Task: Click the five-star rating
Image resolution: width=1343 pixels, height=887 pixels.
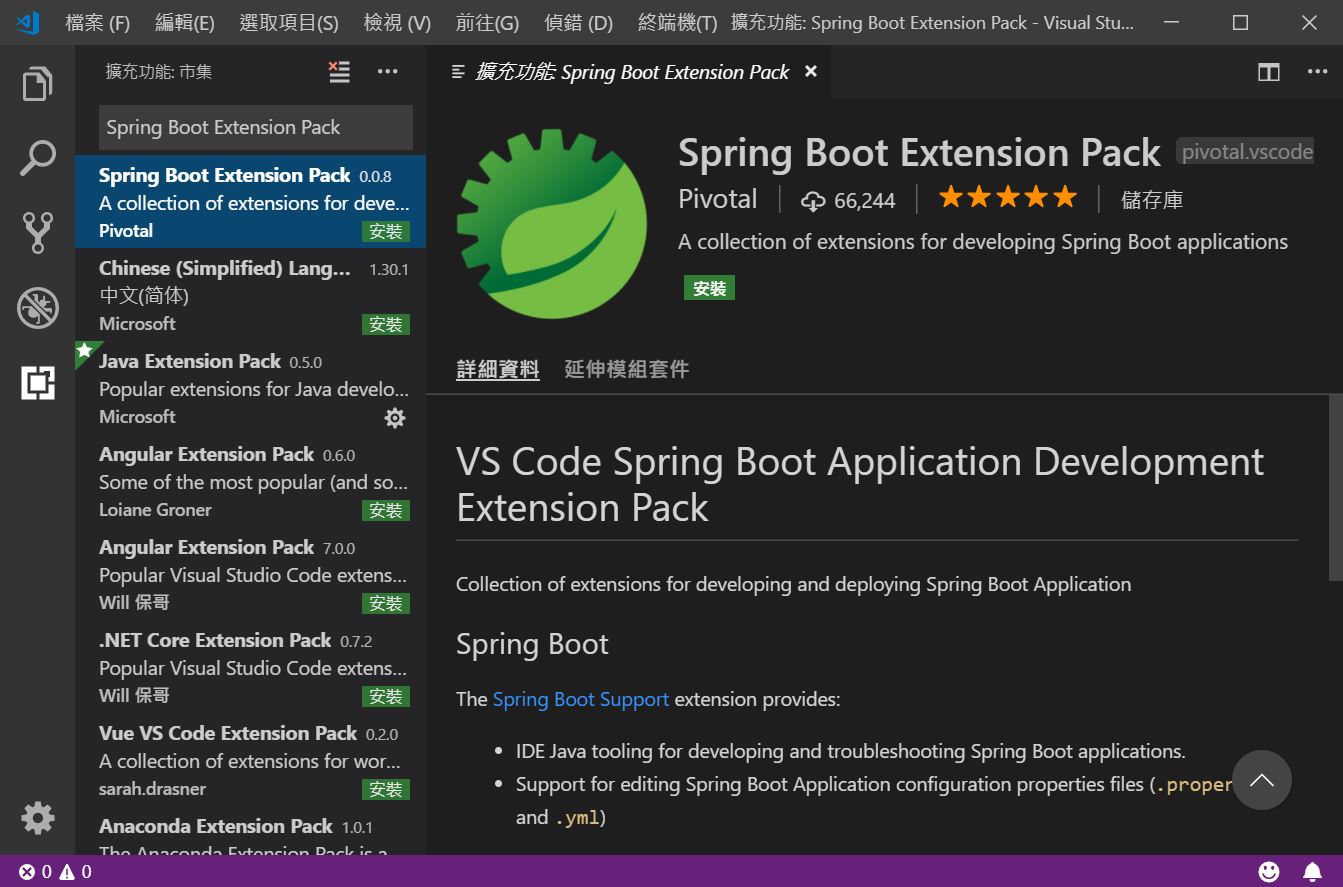Action: pos(1008,198)
